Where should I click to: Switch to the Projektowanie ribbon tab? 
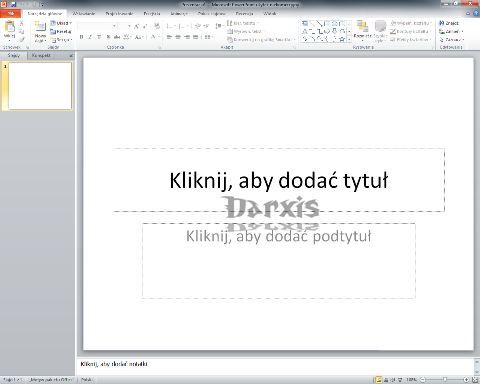119,14
